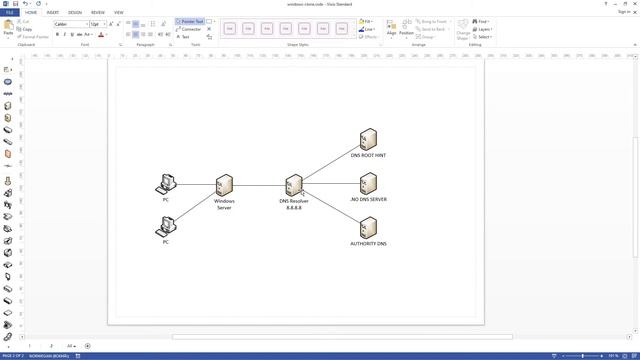Switch to the REVIEW tab
The height and width of the screenshot is (360, 640).
(98, 13)
